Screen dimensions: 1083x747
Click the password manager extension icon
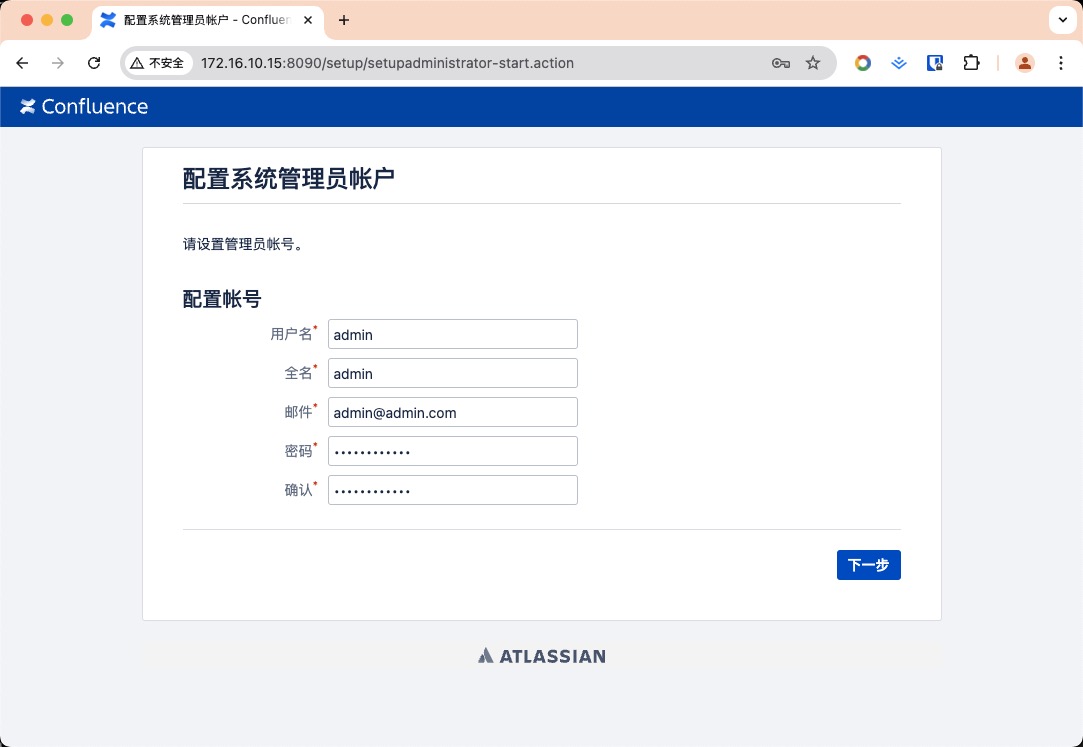click(935, 63)
